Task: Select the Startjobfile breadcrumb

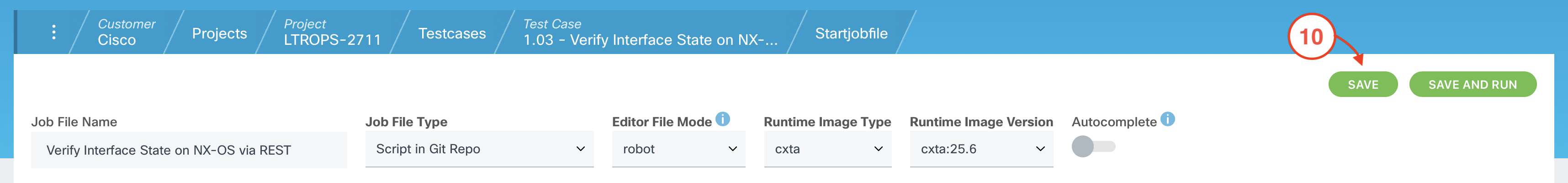Action: point(851,33)
